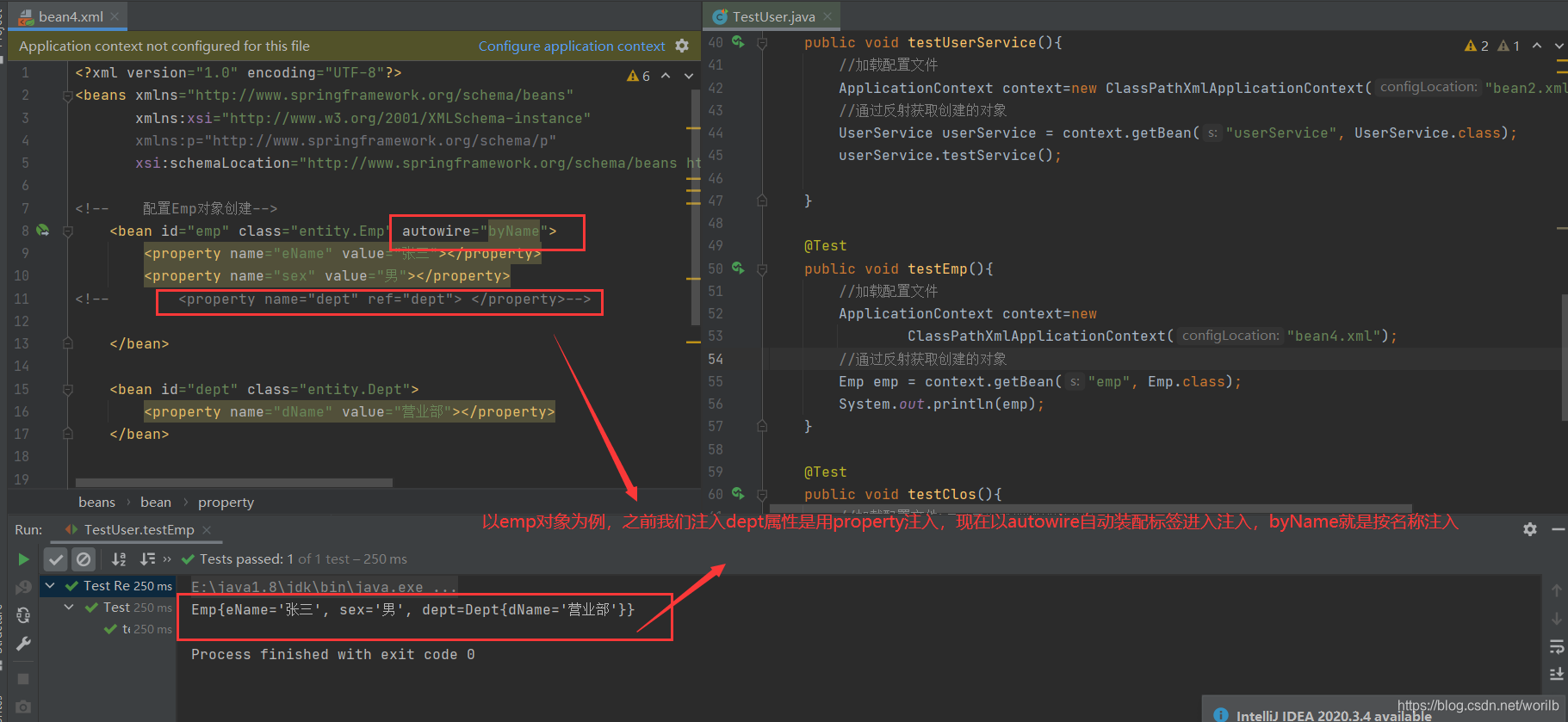Screen dimensions: 1568x722
Task: Click weak warning 1 indicator in TestUser.java
Action: click(1509, 46)
